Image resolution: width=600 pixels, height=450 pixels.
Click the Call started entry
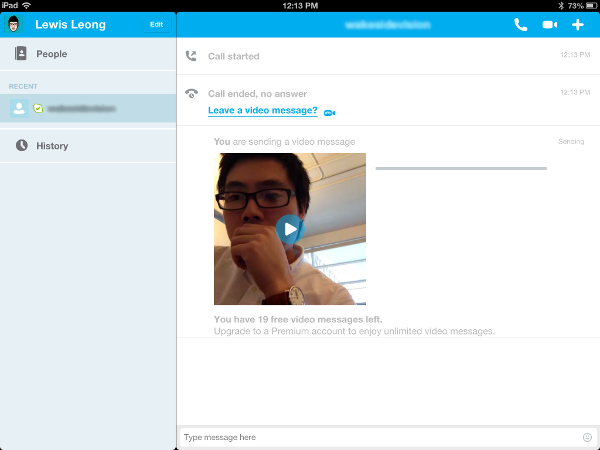click(x=233, y=56)
